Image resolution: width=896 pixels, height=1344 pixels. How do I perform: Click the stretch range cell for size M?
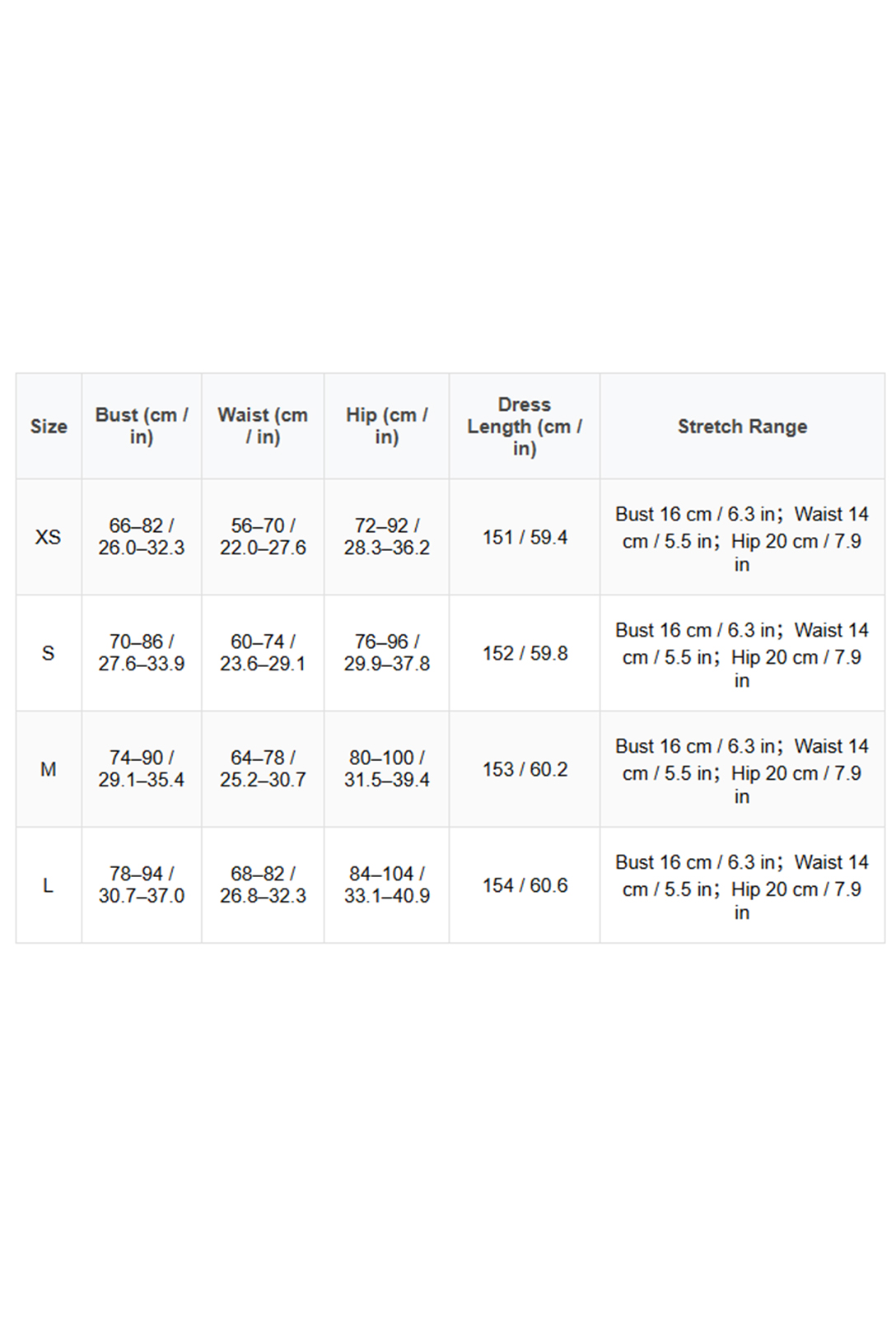tap(742, 771)
